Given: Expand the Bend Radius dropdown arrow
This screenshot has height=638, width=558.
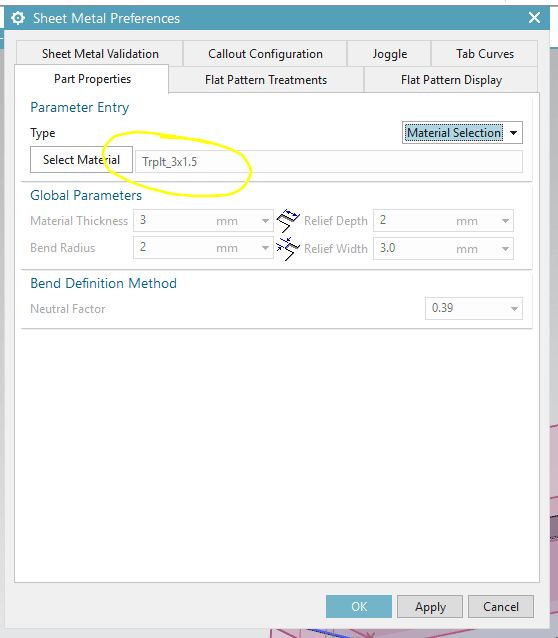Looking at the screenshot, I should [265, 248].
